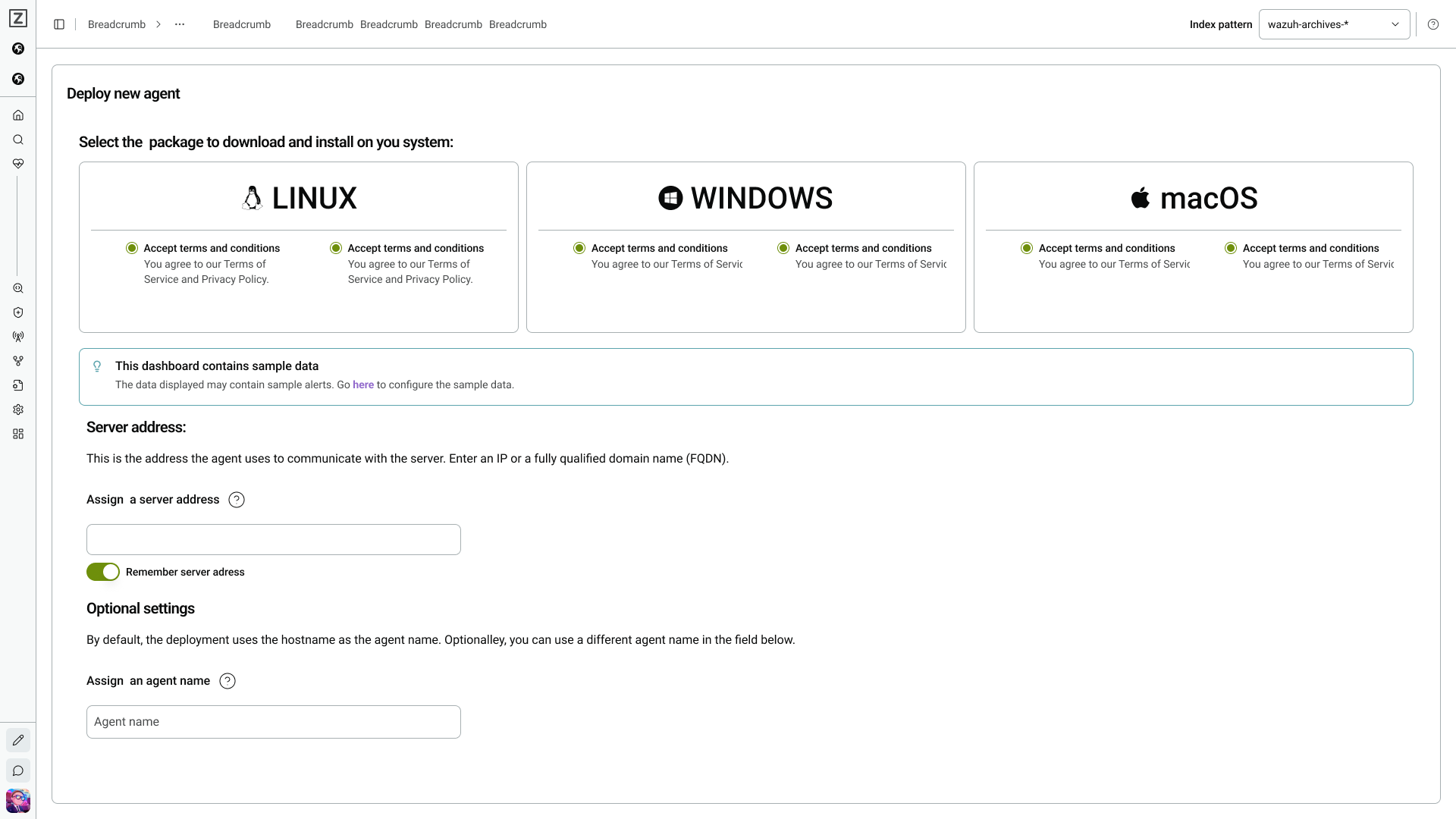Click the lightbulb icon in the sample data notice
1456x819 pixels.
pos(97,366)
